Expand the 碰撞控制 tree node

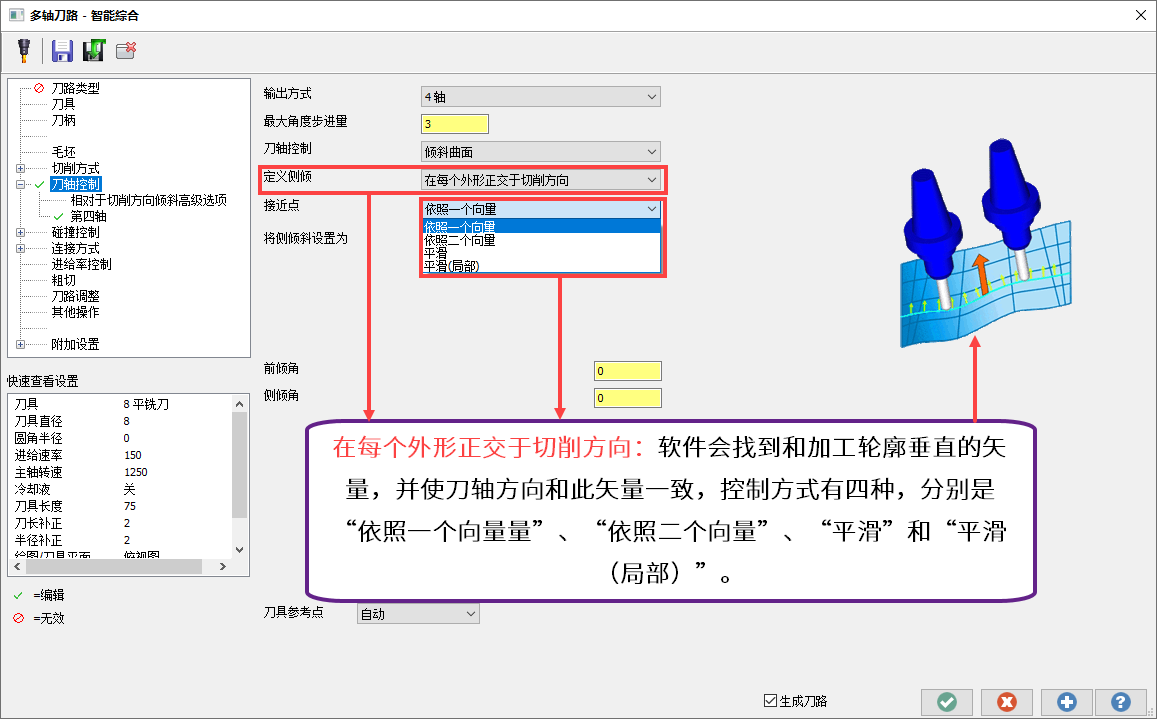click(x=21, y=233)
